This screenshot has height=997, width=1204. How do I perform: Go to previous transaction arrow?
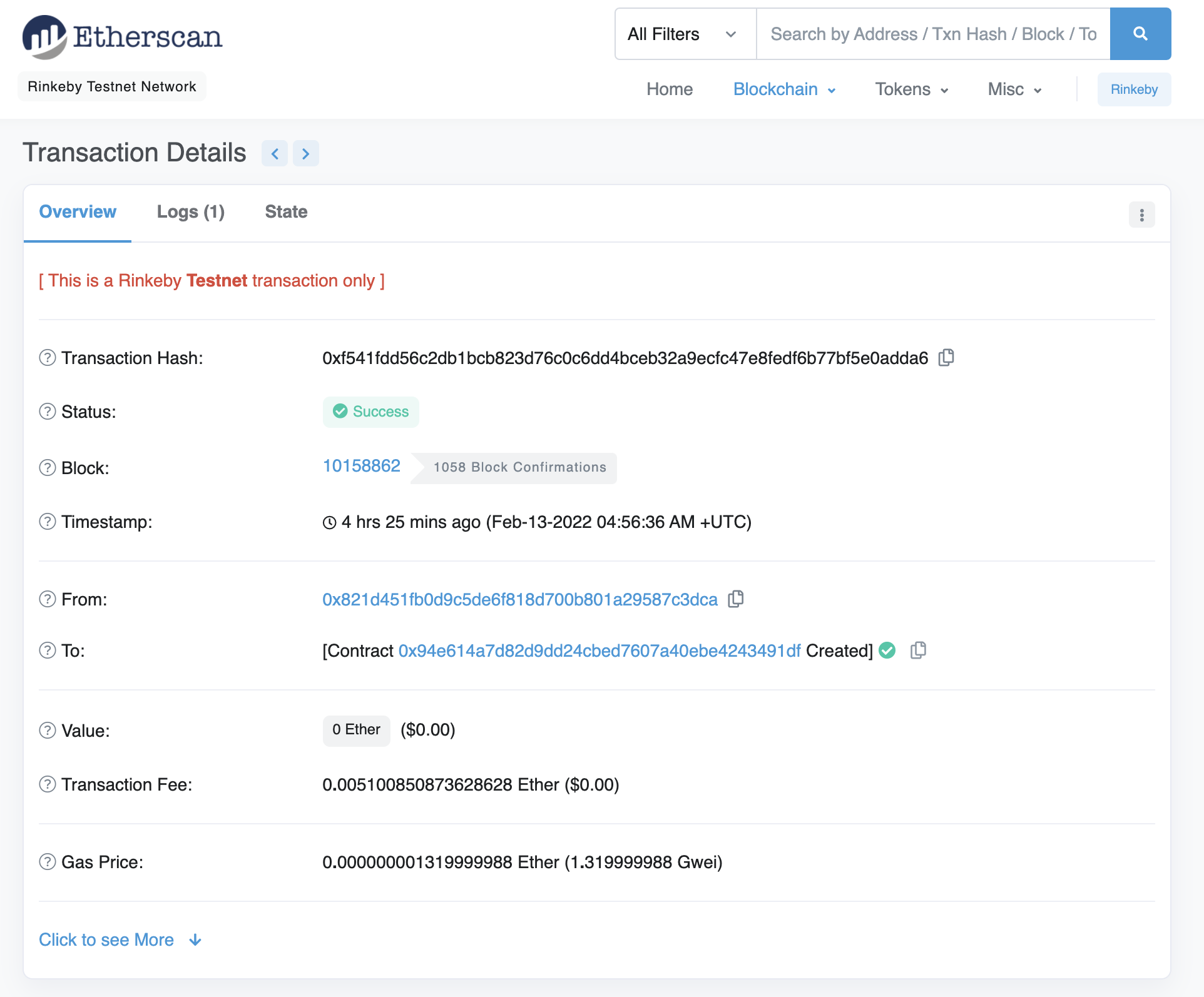click(x=275, y=153)
